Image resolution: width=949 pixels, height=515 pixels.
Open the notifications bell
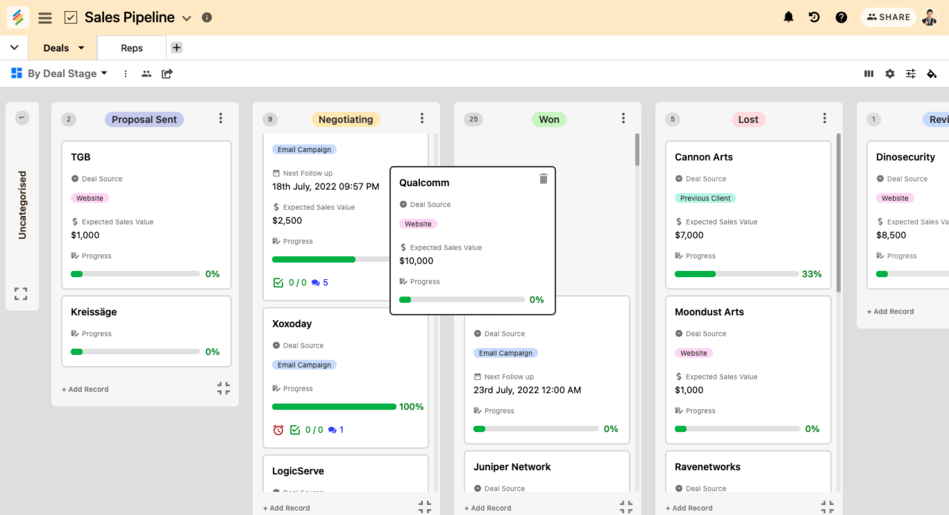[788, 17]
